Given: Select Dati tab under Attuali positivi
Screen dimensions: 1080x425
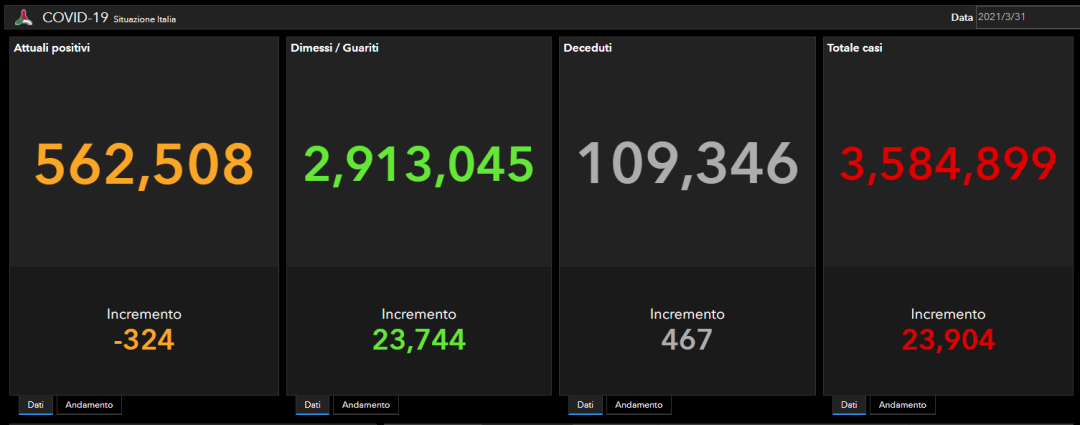Looking at the screenshot, I should [x=36, y=405].
